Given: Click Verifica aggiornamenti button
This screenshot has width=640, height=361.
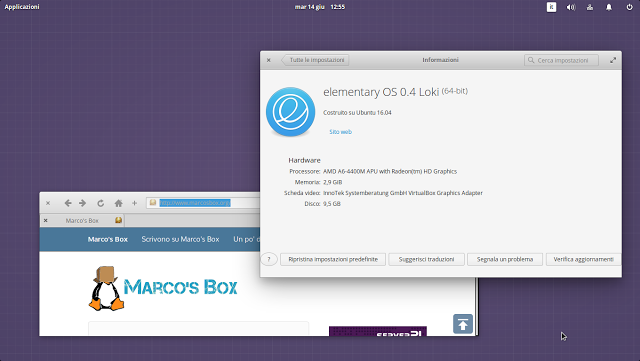Looking at the screenshot, I should point(583,259).
